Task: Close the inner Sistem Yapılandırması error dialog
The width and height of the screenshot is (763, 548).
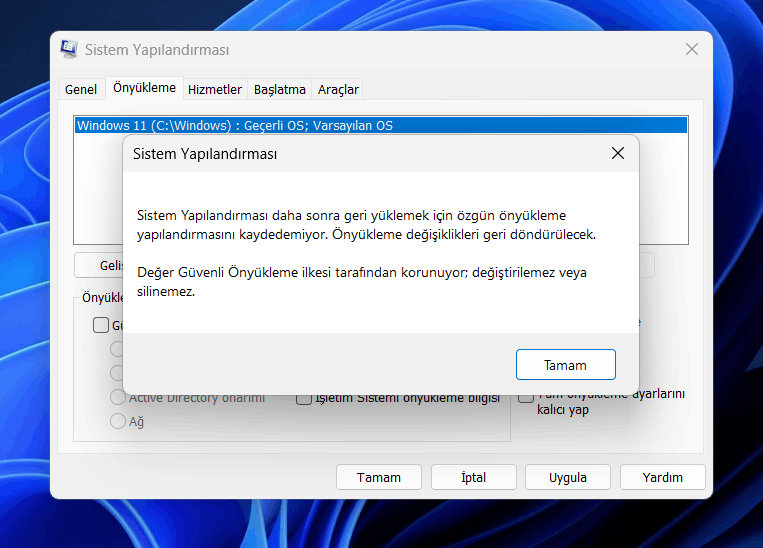Action: point(618,153)
